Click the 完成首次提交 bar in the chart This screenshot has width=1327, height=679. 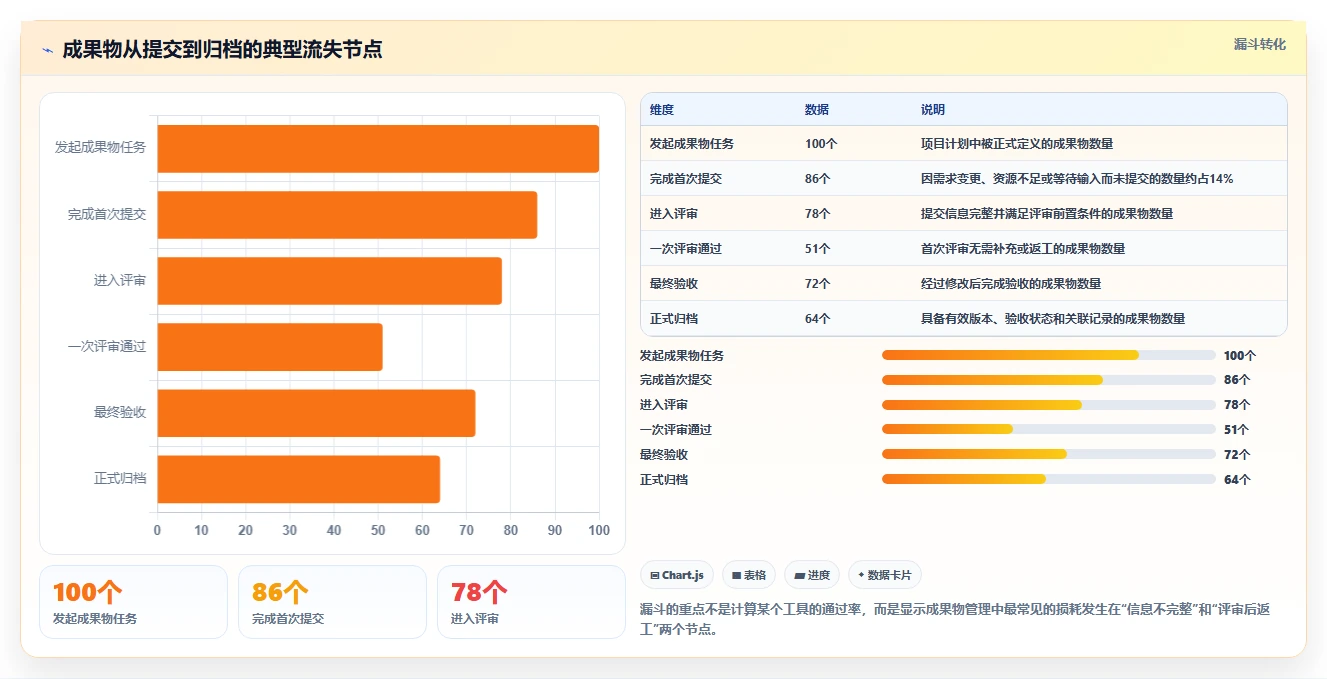tap(347, 215)
